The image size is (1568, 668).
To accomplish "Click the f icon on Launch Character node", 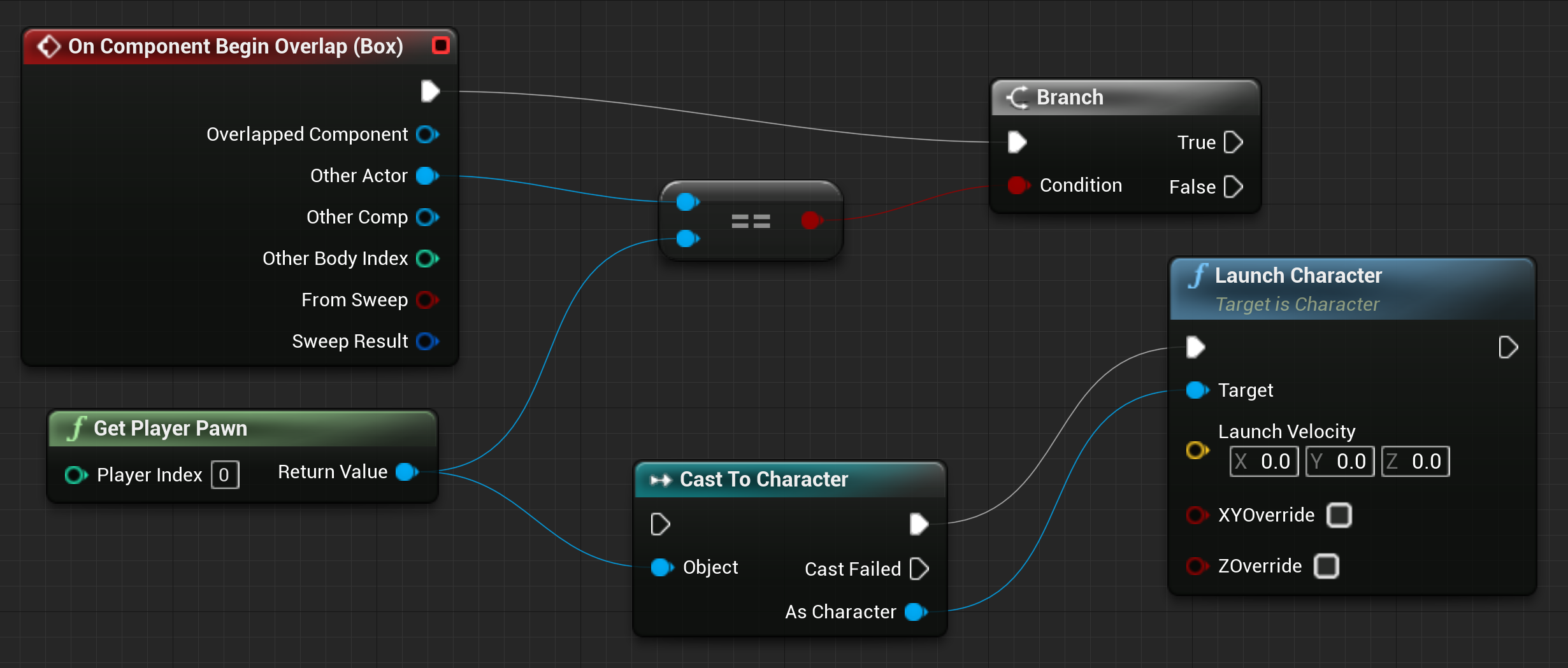I will click(1199, 275).
